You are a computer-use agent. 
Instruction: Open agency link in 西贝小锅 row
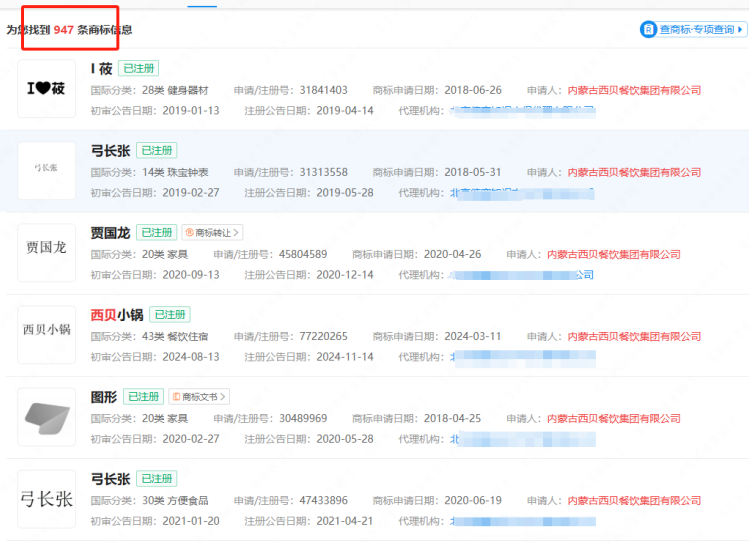(523, 357)
